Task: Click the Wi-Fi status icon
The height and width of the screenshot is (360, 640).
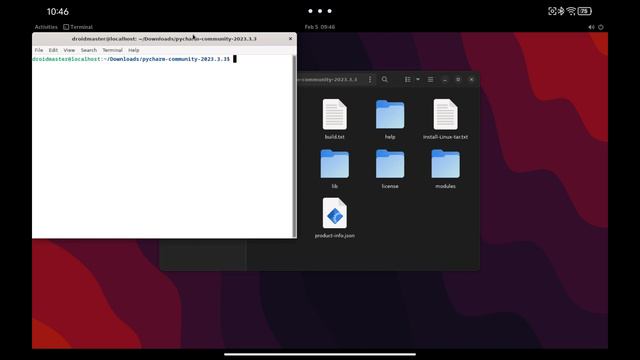Action: click(571, 11)
